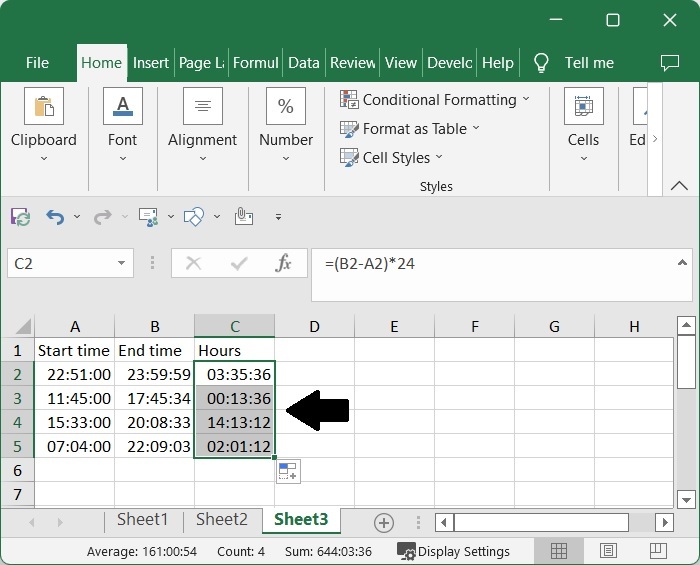This screenshot has width=700, height=565.
Task: Open the undo history dropdown
Action: click(77, 217)
